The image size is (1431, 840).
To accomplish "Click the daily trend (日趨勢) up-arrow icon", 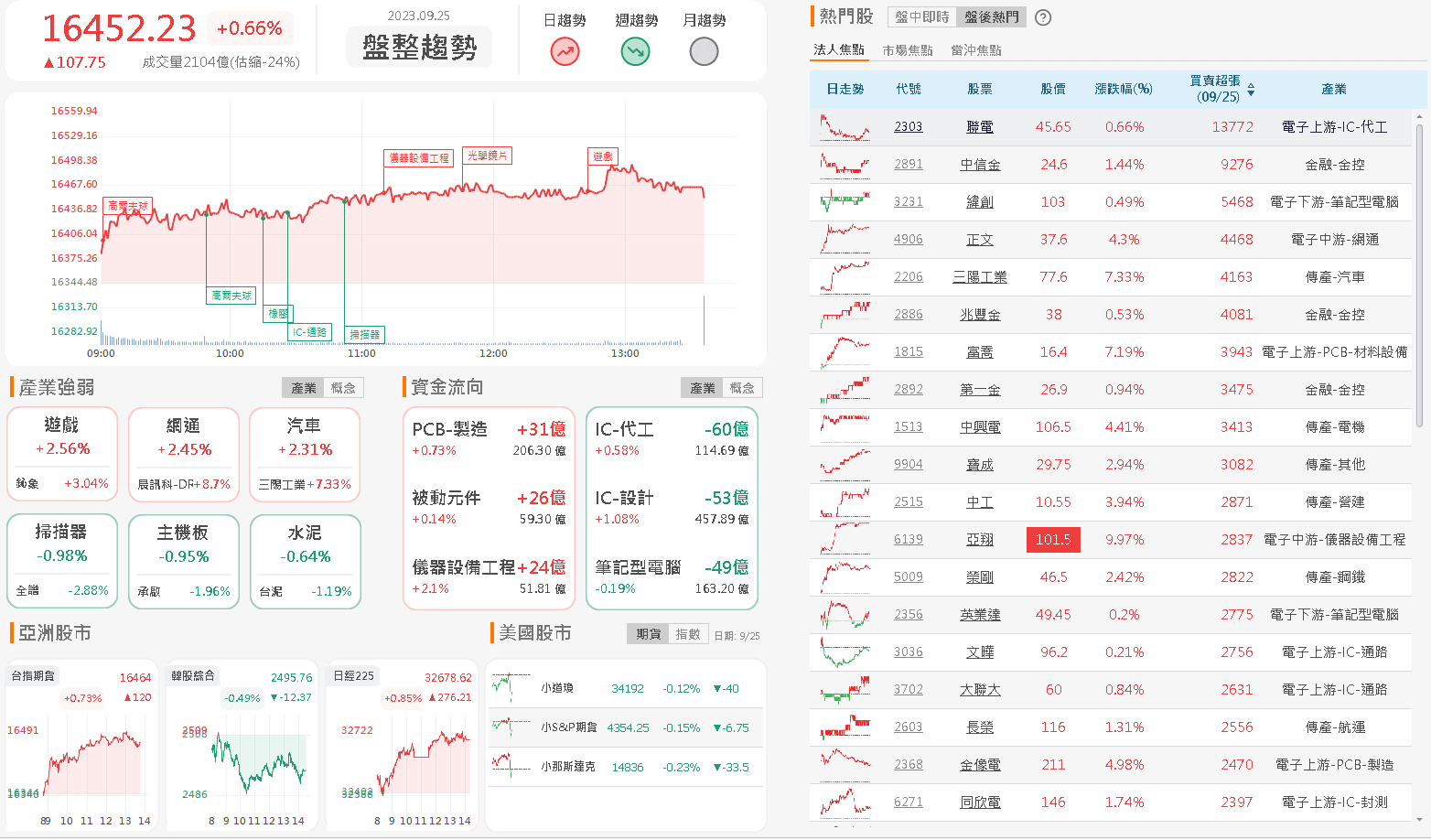I will [x=565, y=51].
